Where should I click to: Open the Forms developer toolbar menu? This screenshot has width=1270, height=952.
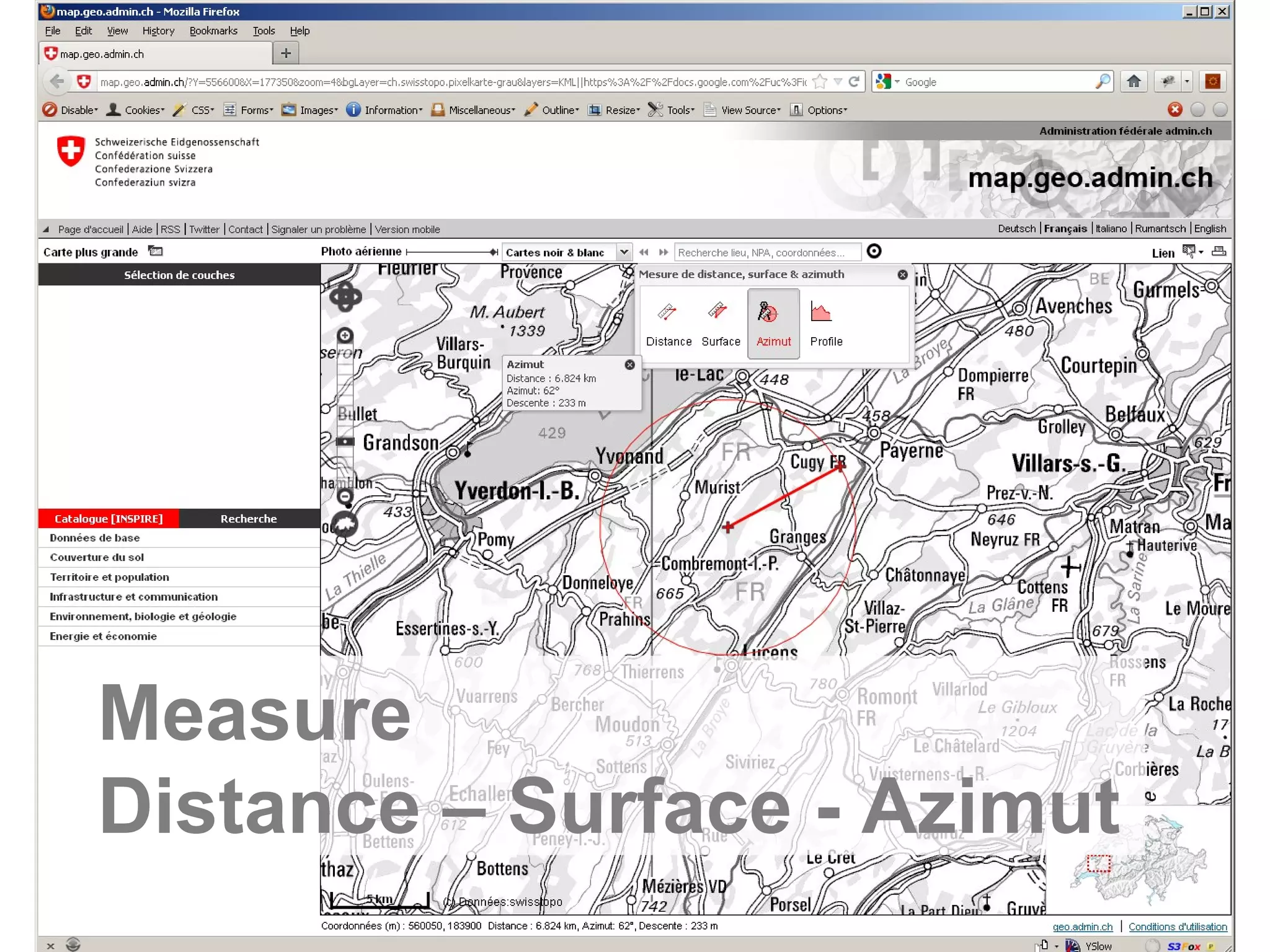point(248,110)
